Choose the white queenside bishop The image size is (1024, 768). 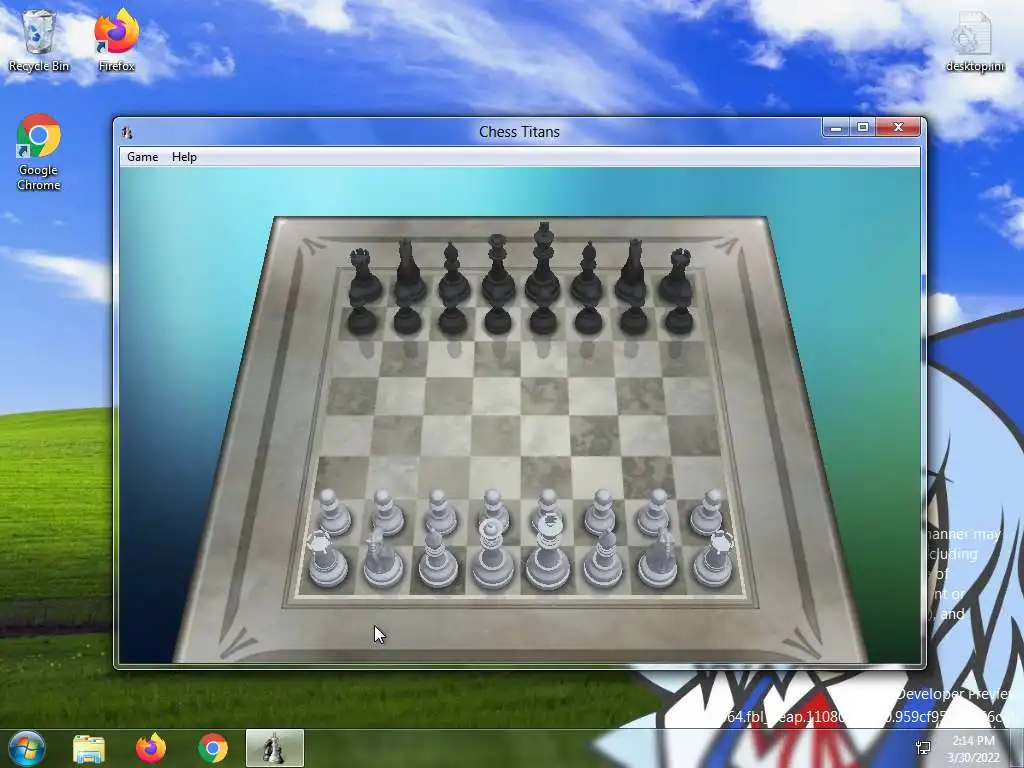coord(437,560)
